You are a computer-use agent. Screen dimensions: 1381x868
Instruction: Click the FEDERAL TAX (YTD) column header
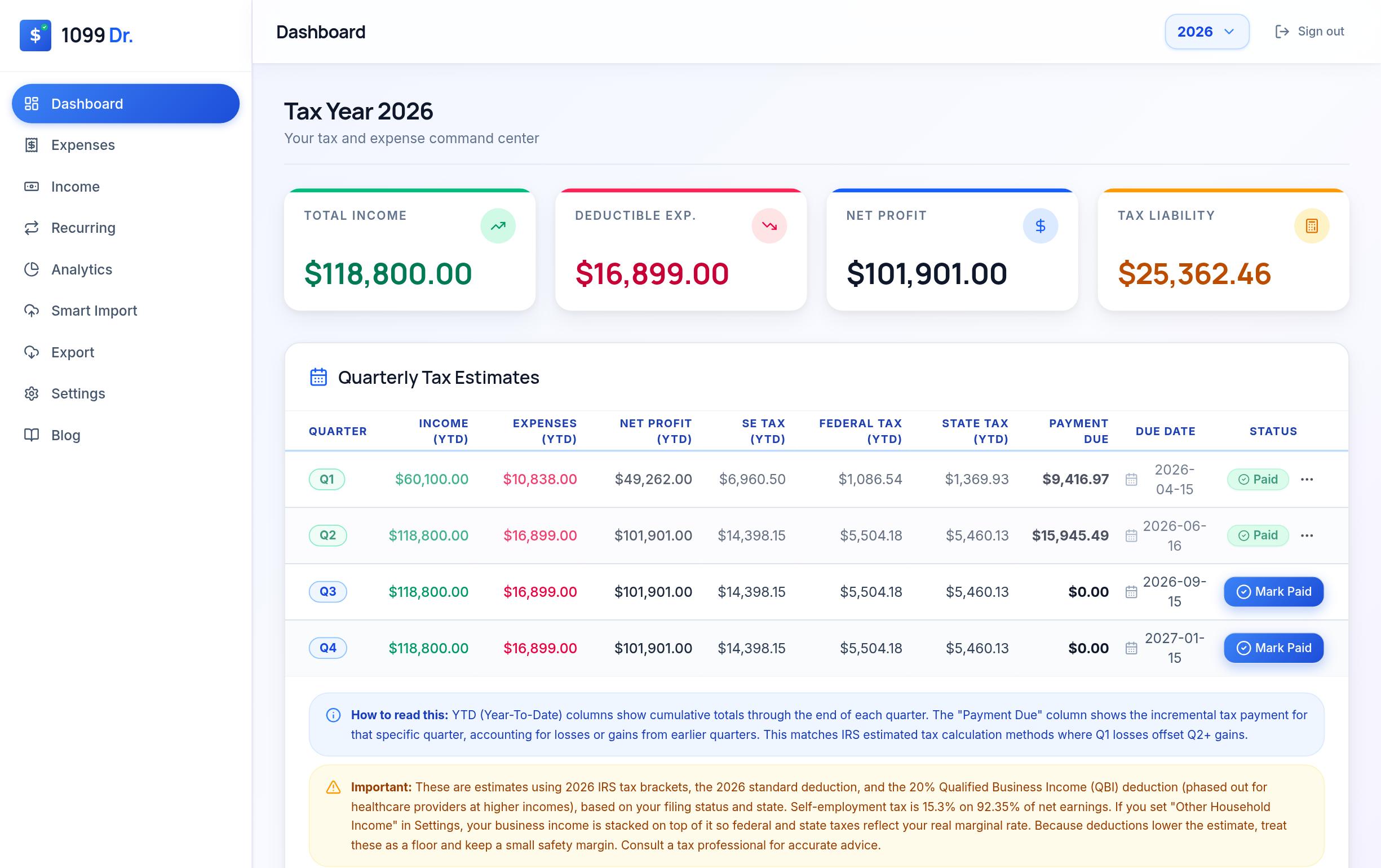tap(860, 431)
